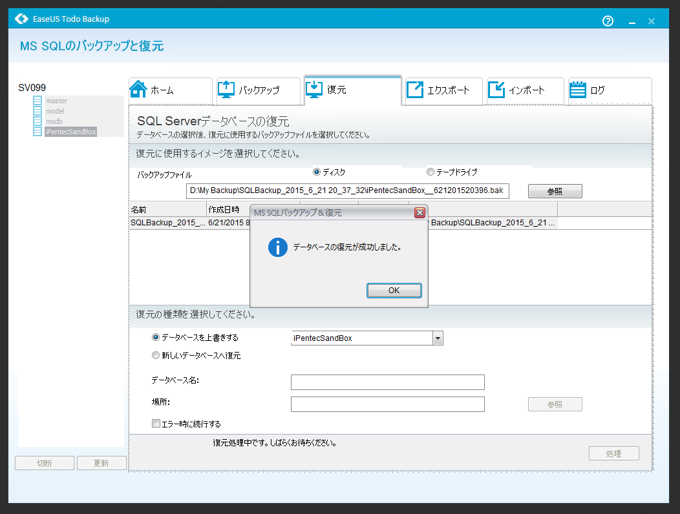The height and width of the screenshot is (514, 680).
Task: Open the エクスポート tab
Action: (444, 90)
